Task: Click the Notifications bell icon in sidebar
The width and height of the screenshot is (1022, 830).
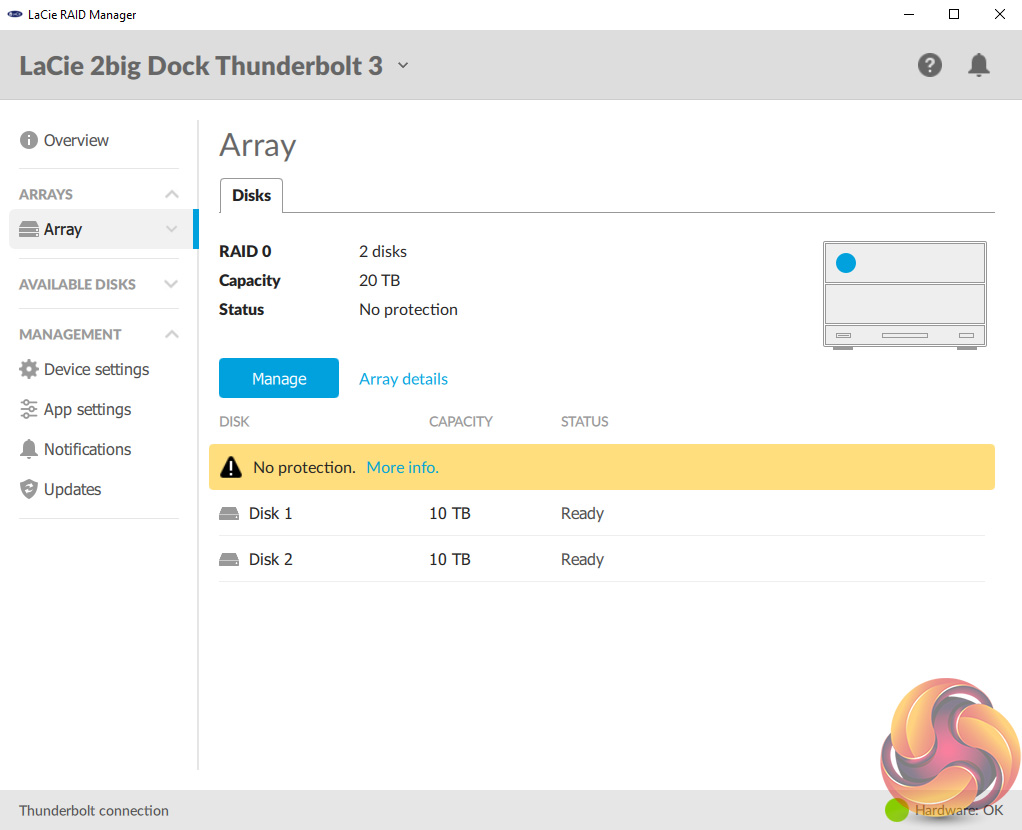Action: [29, 449]
